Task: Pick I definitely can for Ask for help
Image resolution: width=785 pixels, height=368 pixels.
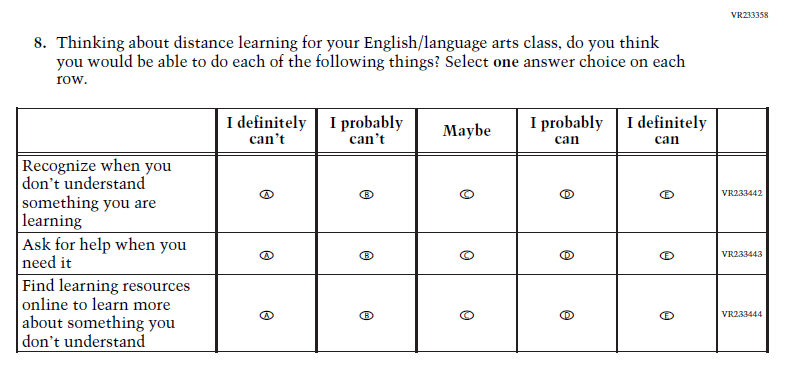Action: point(667,255)
